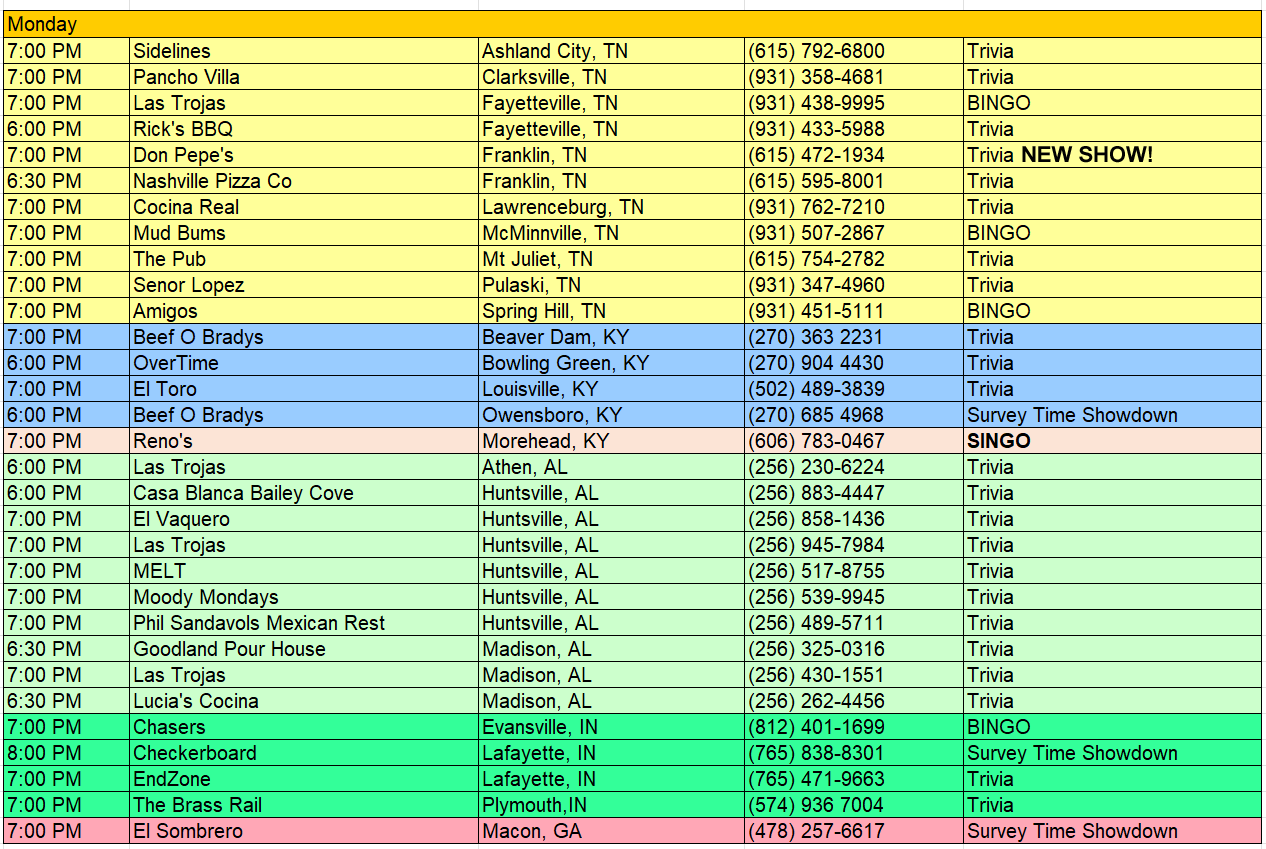Select the 6:30 PM cell for Nashville Pizza Co

pyautogui.click(x=67, y=181)
